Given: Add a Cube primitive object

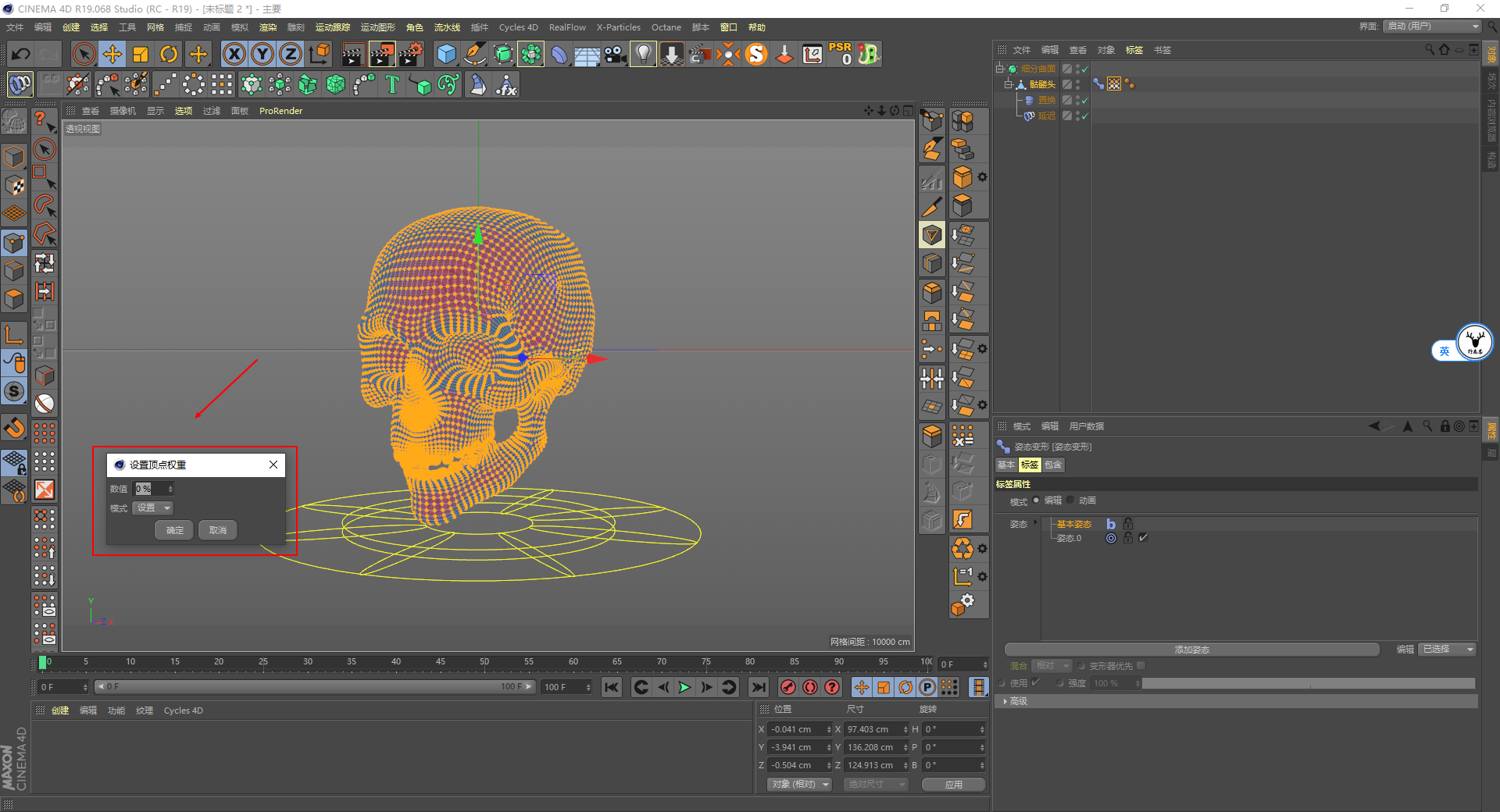Looking at the screenshot, I should (446, 54).
